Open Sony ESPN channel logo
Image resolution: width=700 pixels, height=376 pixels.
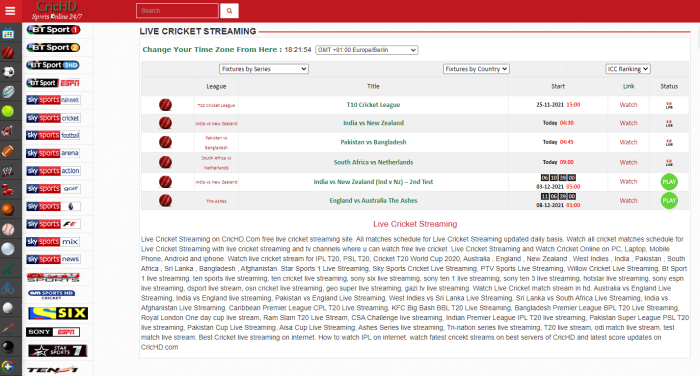pos(53,332)
